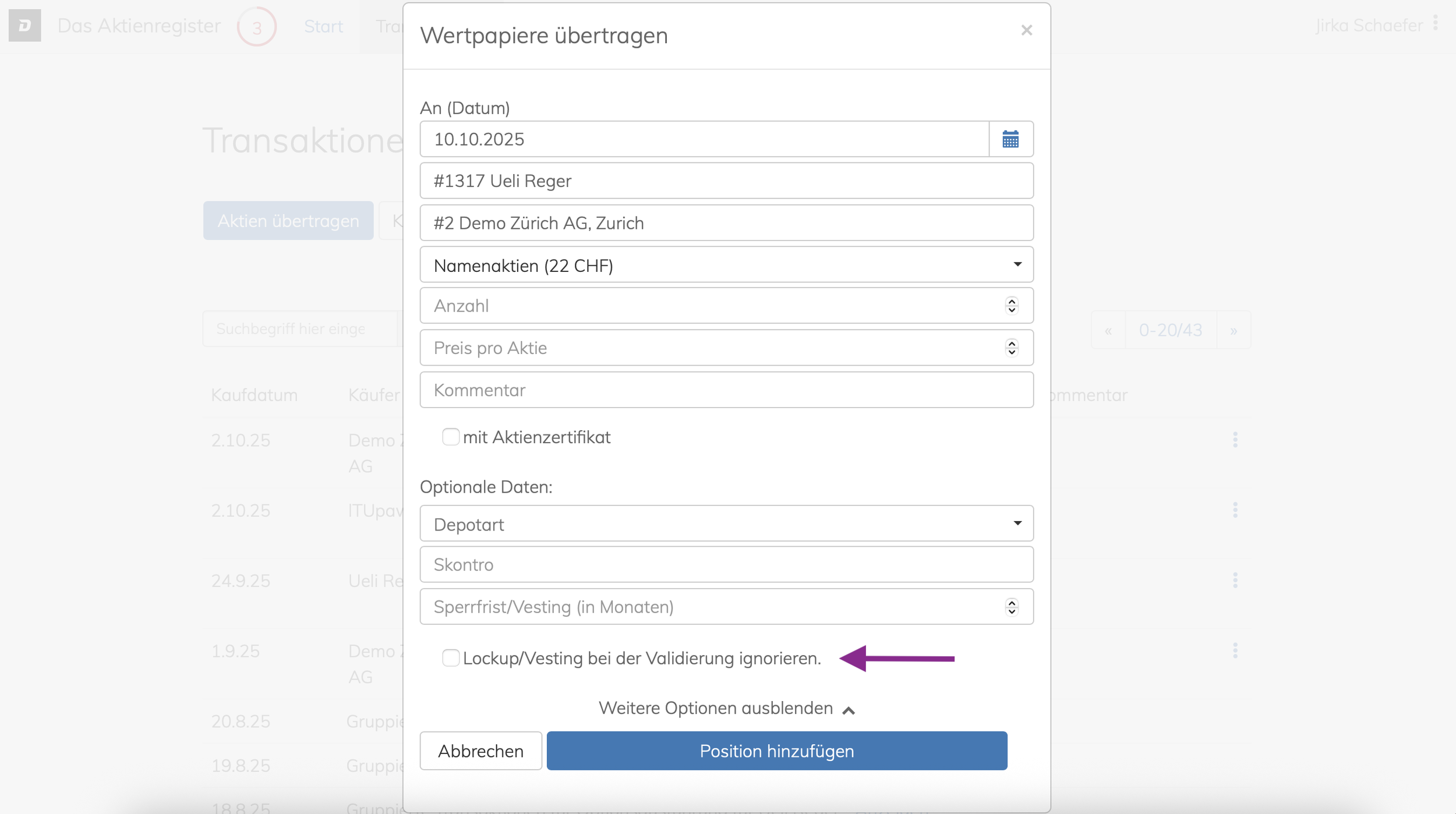Image resolution: width=1456 pixels, height=814 pixels.
Task: Open notification badge showing 3
Action: click(256, 27)
